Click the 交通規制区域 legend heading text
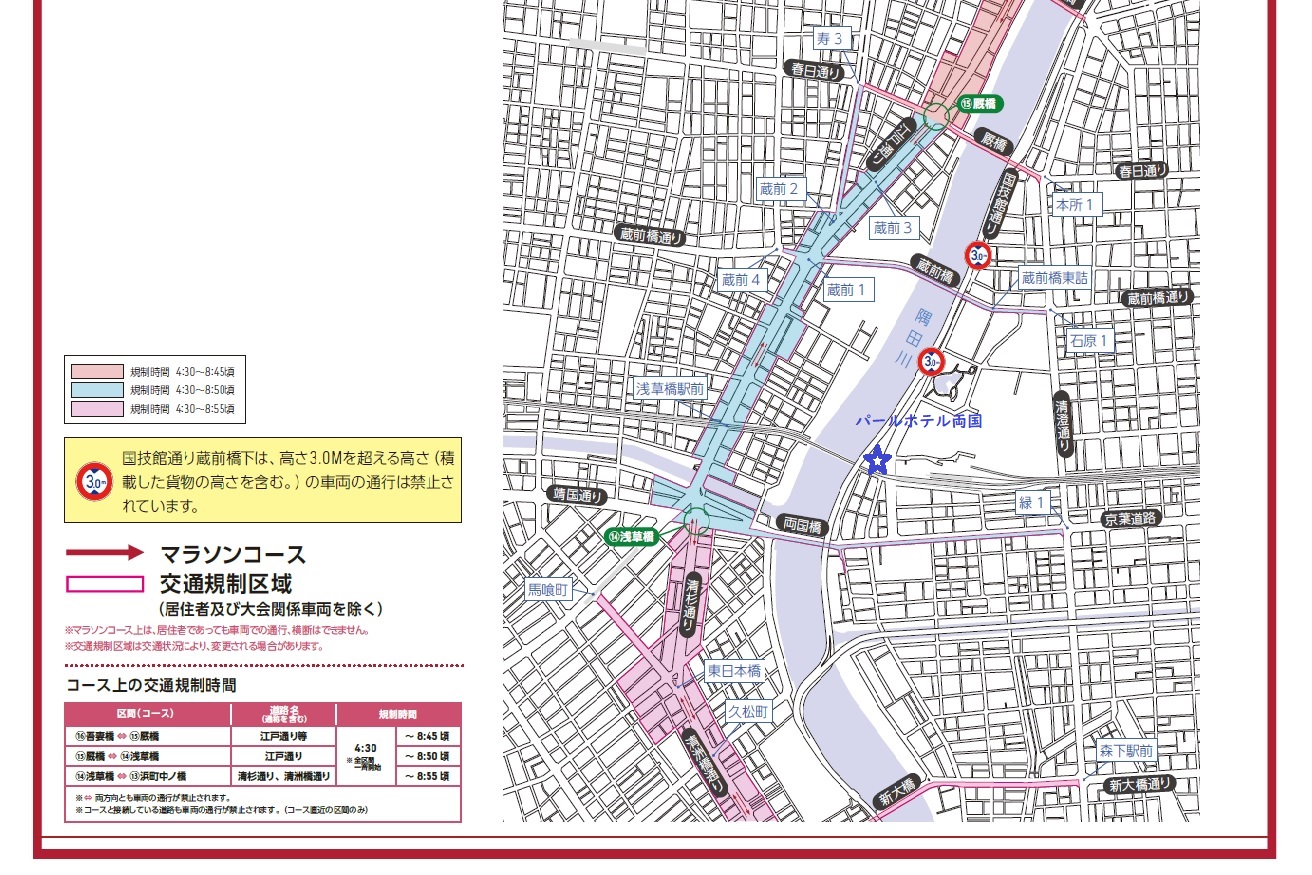The width and height of the screenshot is (1312, 875). [x=225, y=584]
